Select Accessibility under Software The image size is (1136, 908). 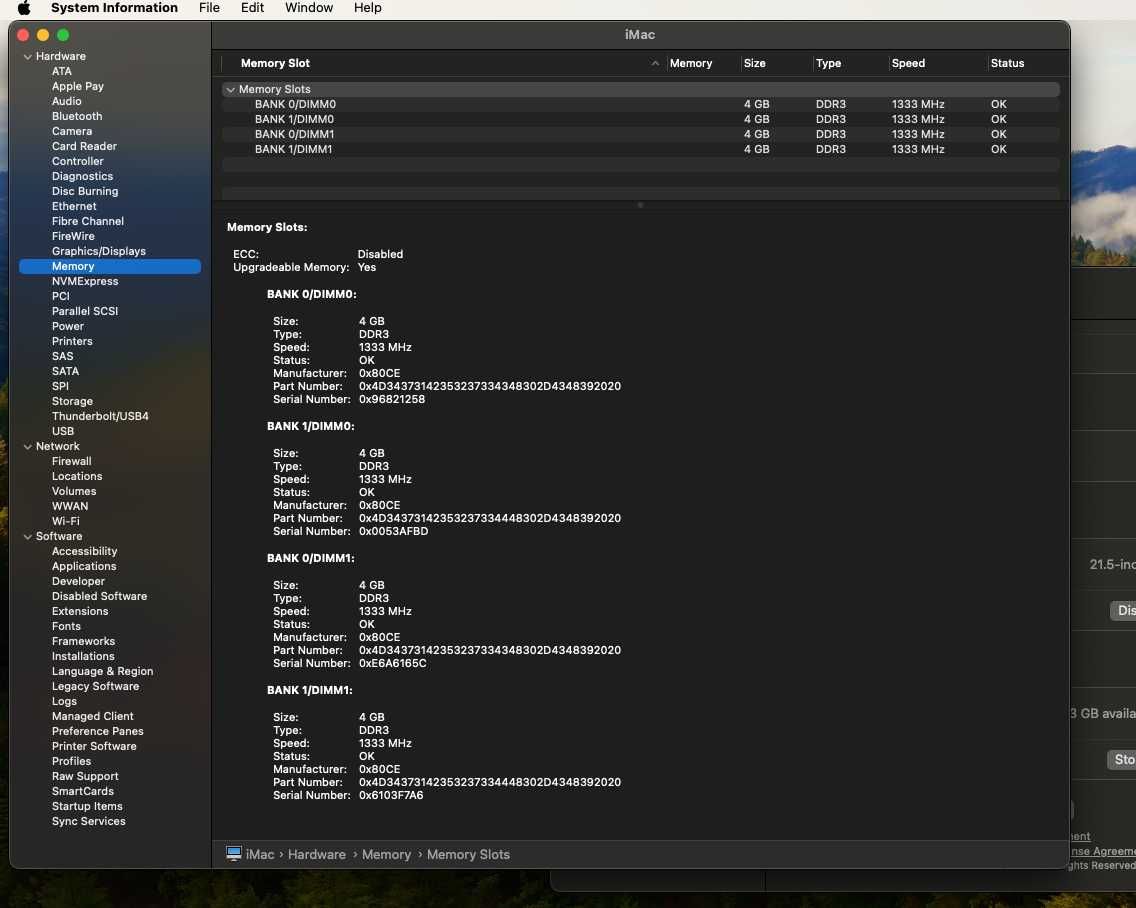(84, 551)
